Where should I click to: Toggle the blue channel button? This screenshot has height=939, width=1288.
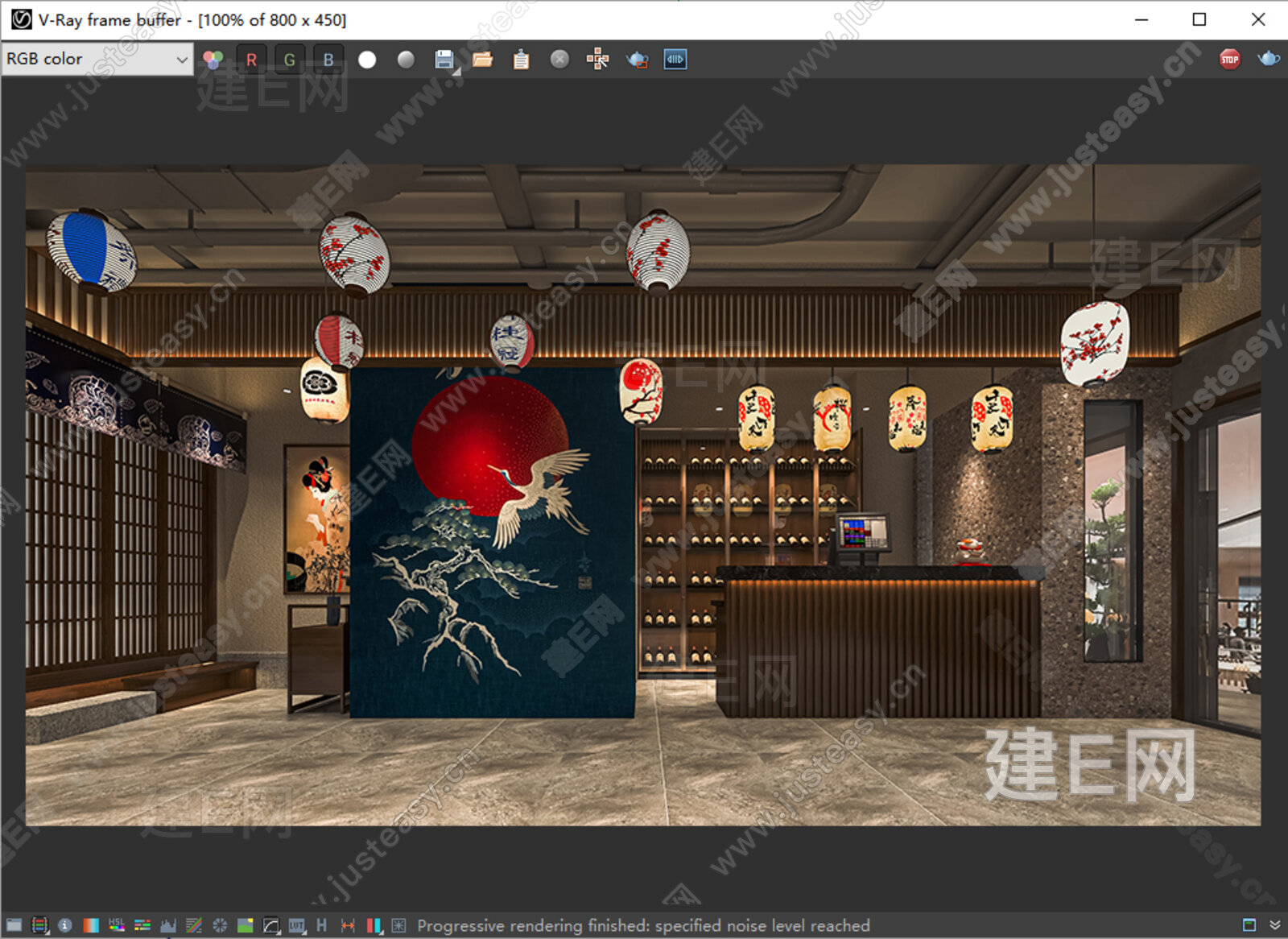pos(328,59)
